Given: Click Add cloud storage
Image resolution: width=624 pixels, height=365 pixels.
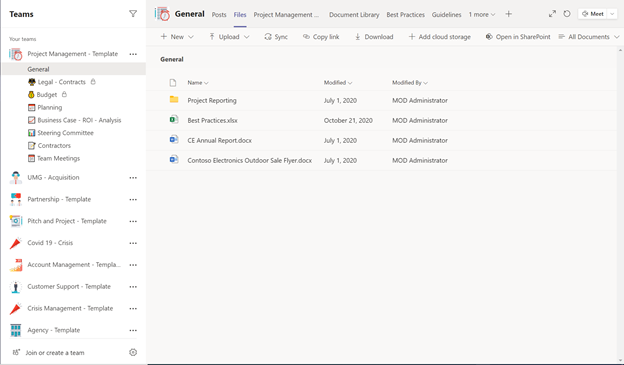Looking at the screenshot, I should pos(439,37).
